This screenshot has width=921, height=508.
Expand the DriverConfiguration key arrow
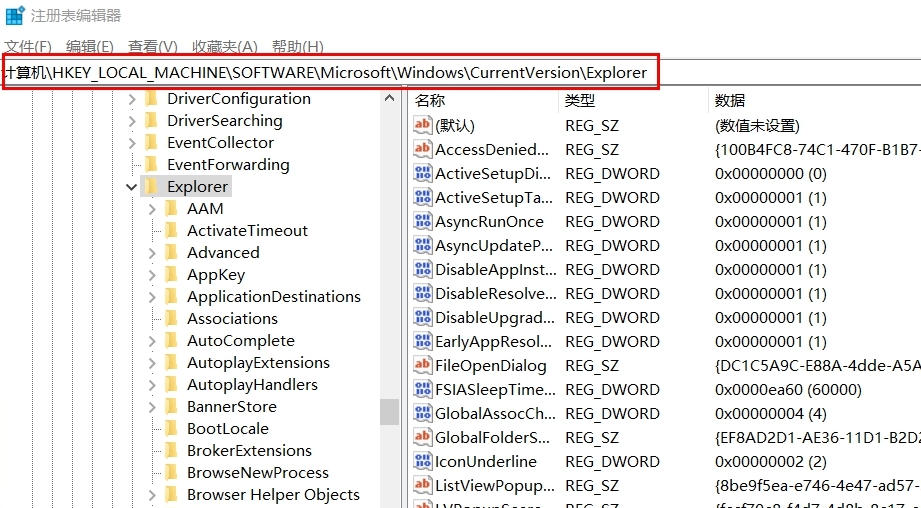[x=131, y=98]
